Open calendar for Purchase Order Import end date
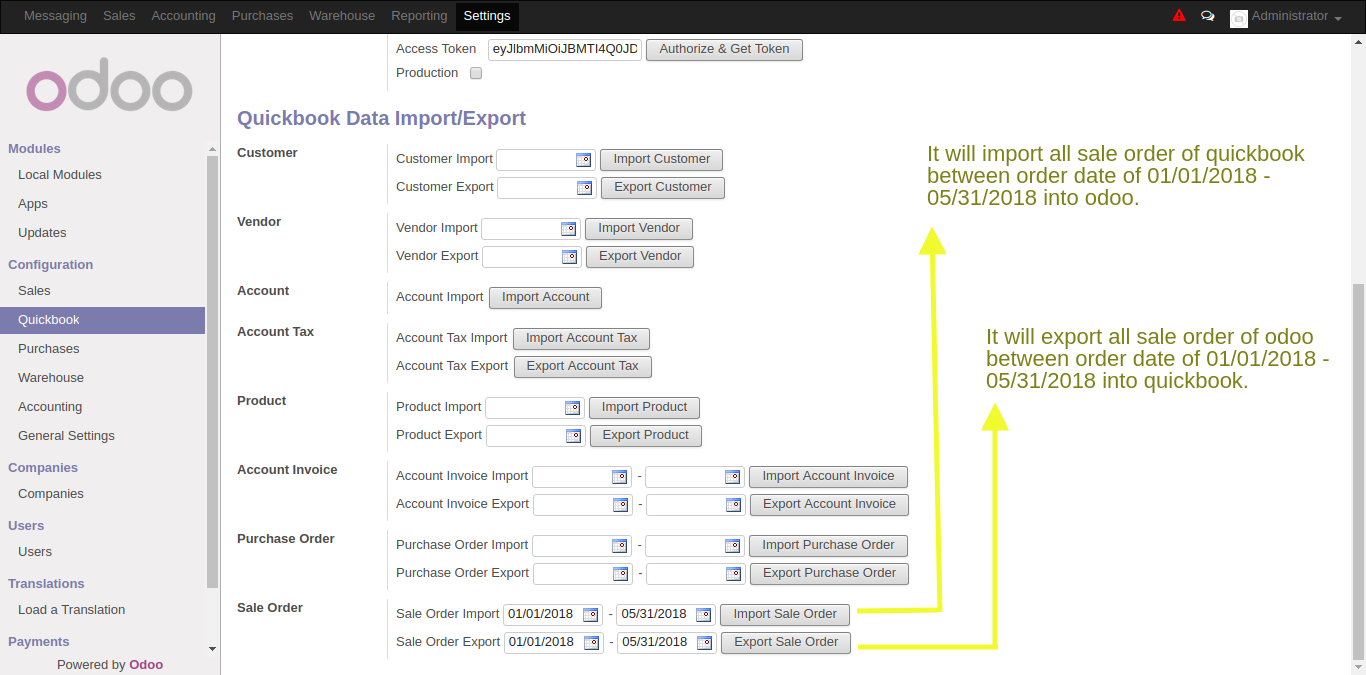The height and width of the screenshot is (675, 1366). point(732,546)
